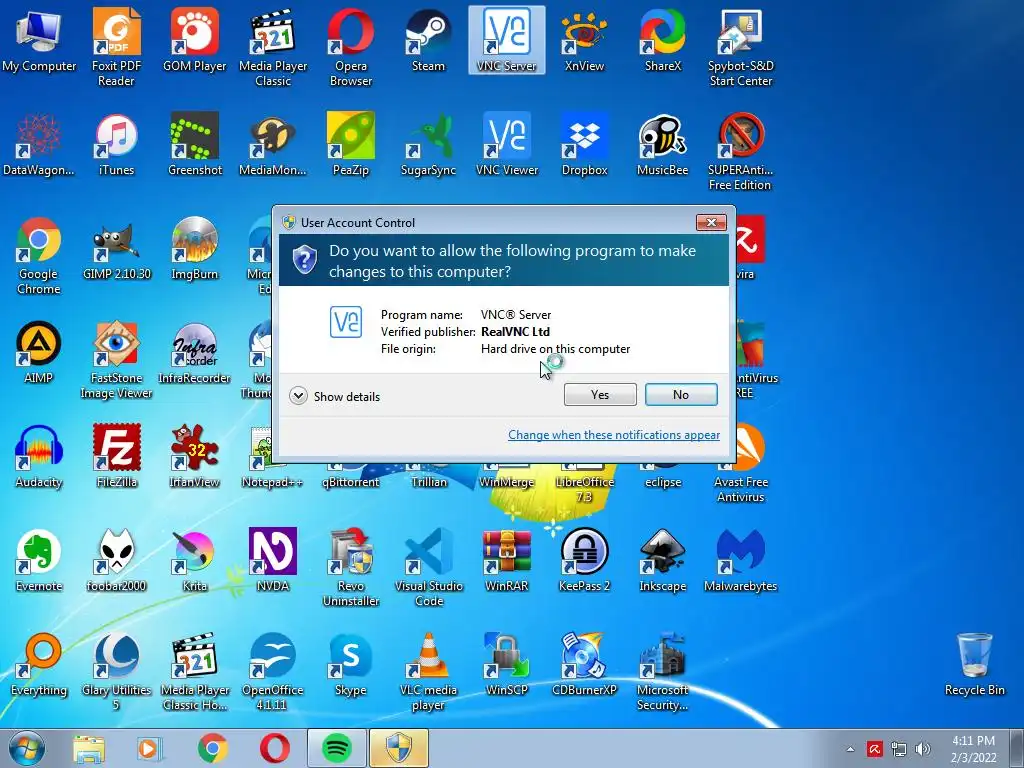Viewport: 1024px width, 768px height.
Task: Select the NVDA desktop icon
Action: pyautogui.click(x=273, y=560)
